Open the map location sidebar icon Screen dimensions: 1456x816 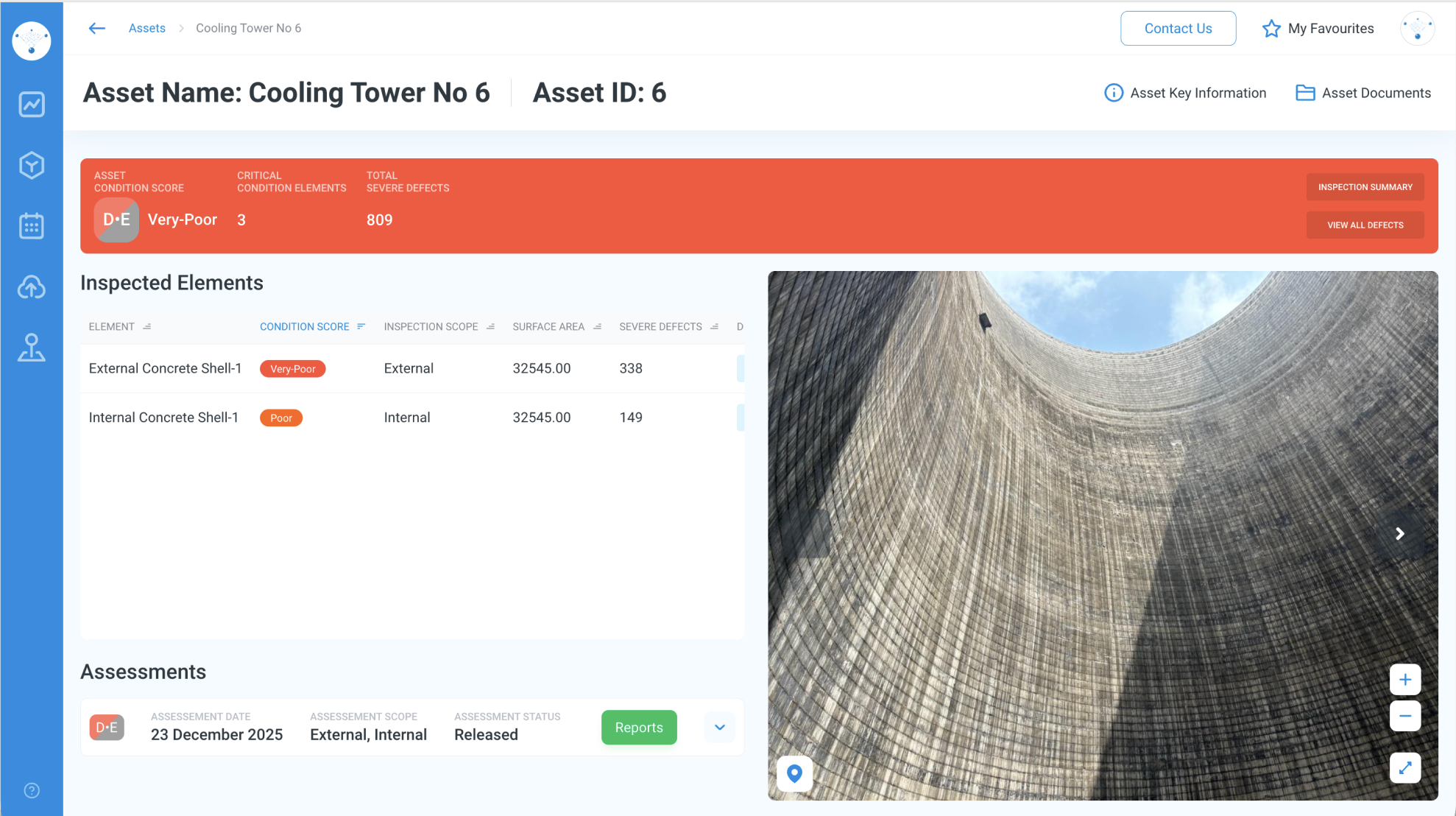pyautogui.click(x=32, y=348)
